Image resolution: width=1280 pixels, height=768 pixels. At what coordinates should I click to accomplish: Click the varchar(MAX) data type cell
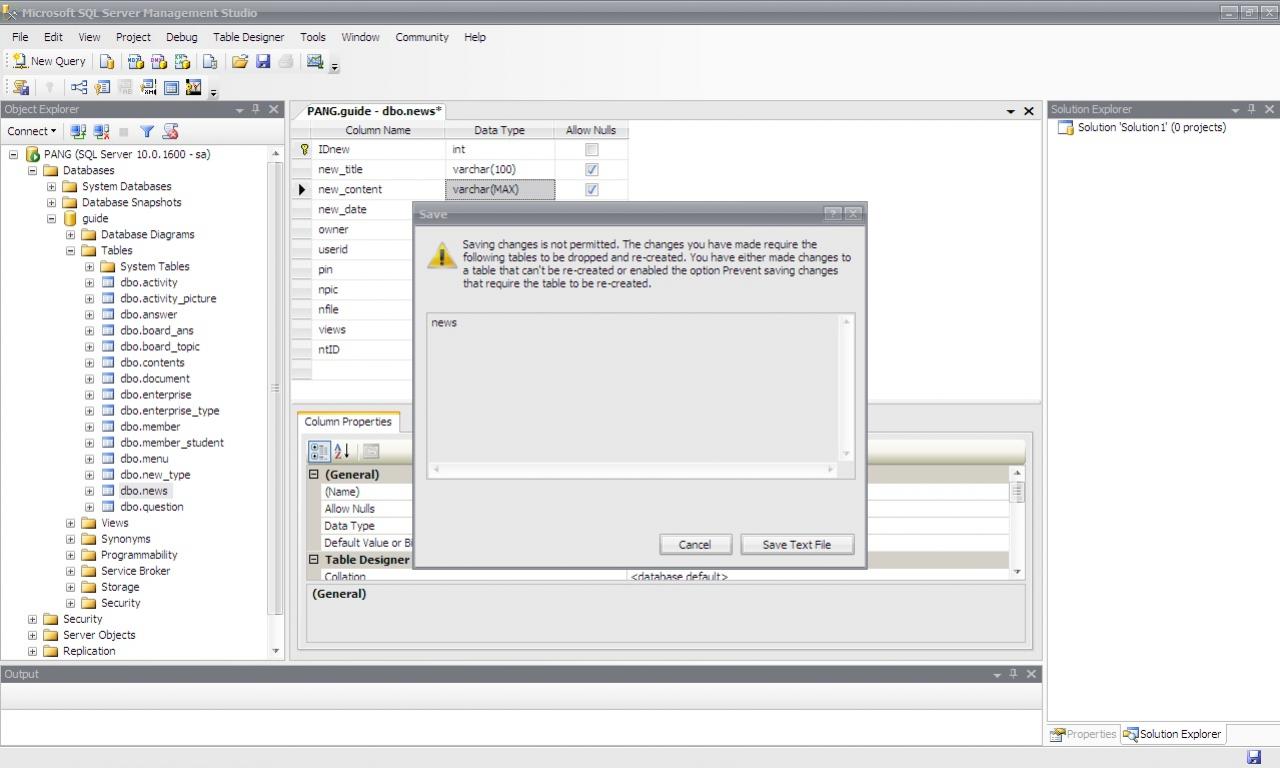499,189
